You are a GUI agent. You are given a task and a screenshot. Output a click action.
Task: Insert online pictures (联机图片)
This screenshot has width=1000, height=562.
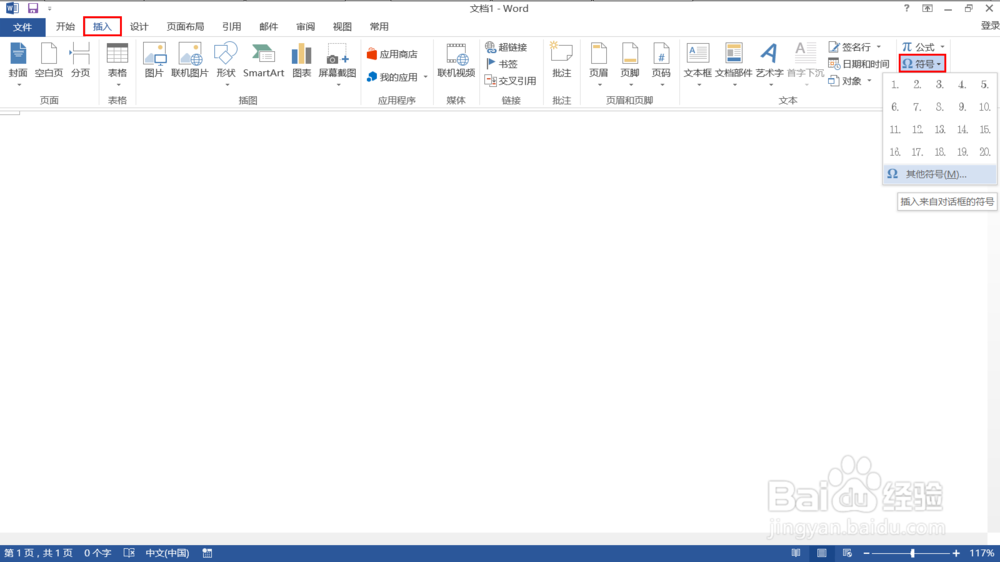click(190, 61)
